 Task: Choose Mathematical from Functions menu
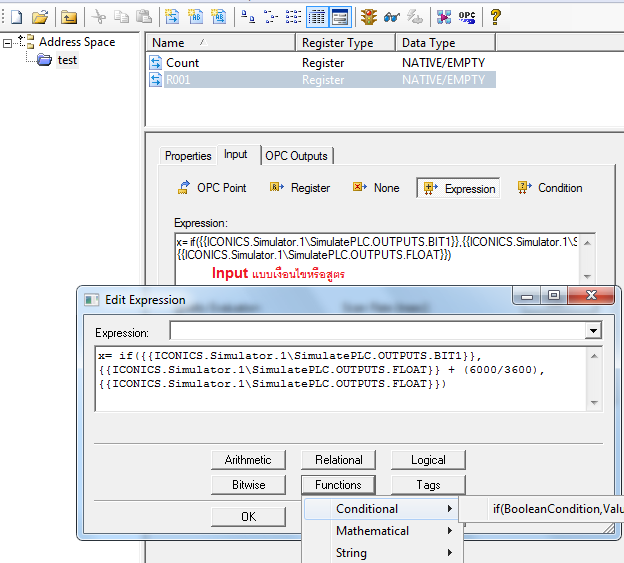pos(381,530)
